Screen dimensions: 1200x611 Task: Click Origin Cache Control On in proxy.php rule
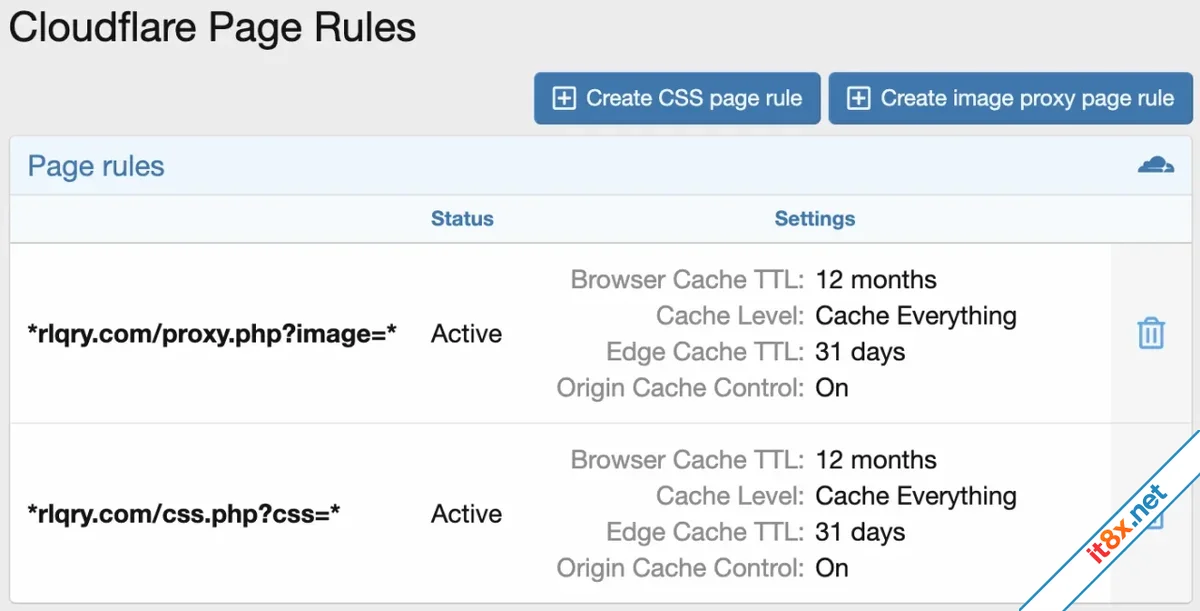pyautogui.click(x=832, y=388)
